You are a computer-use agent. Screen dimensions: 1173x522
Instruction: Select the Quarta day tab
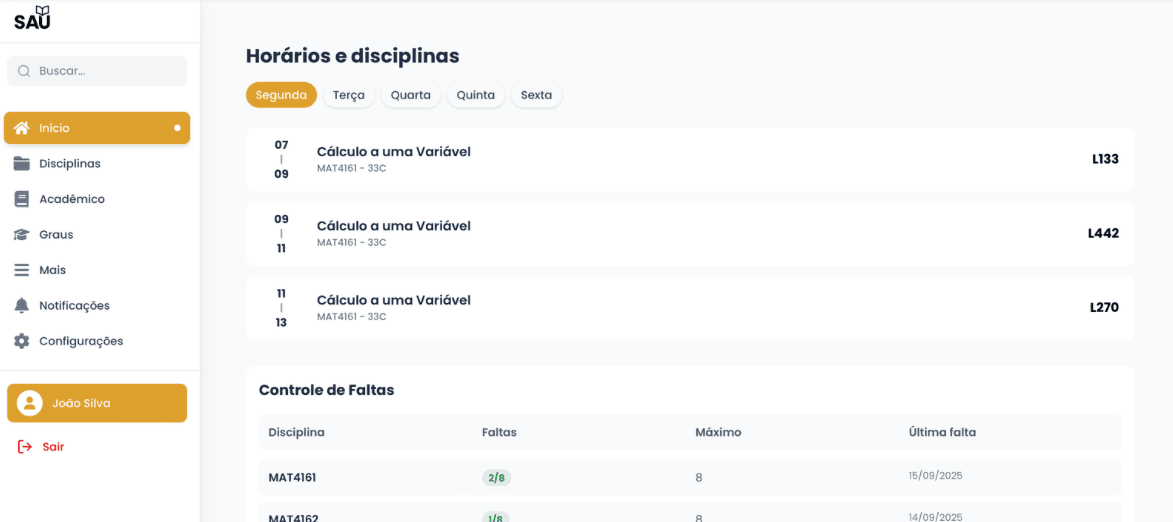[411, 95]
